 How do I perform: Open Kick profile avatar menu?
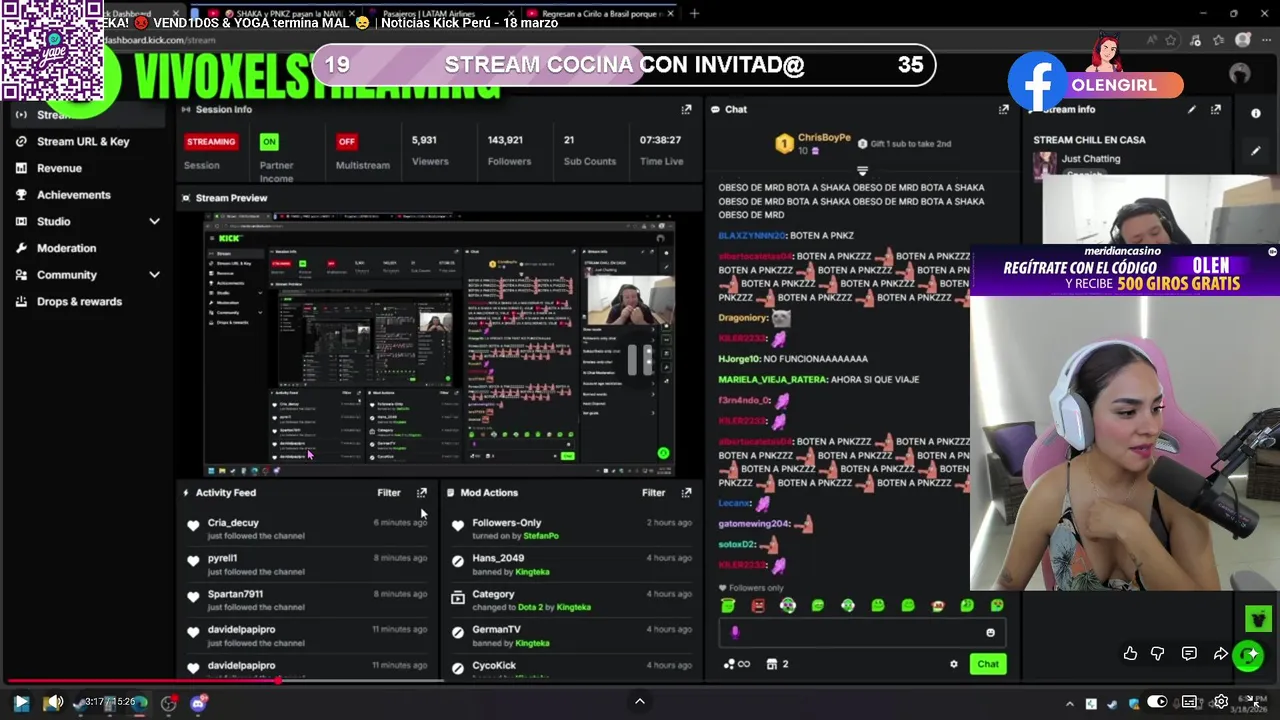click(x=1240, y=73)
